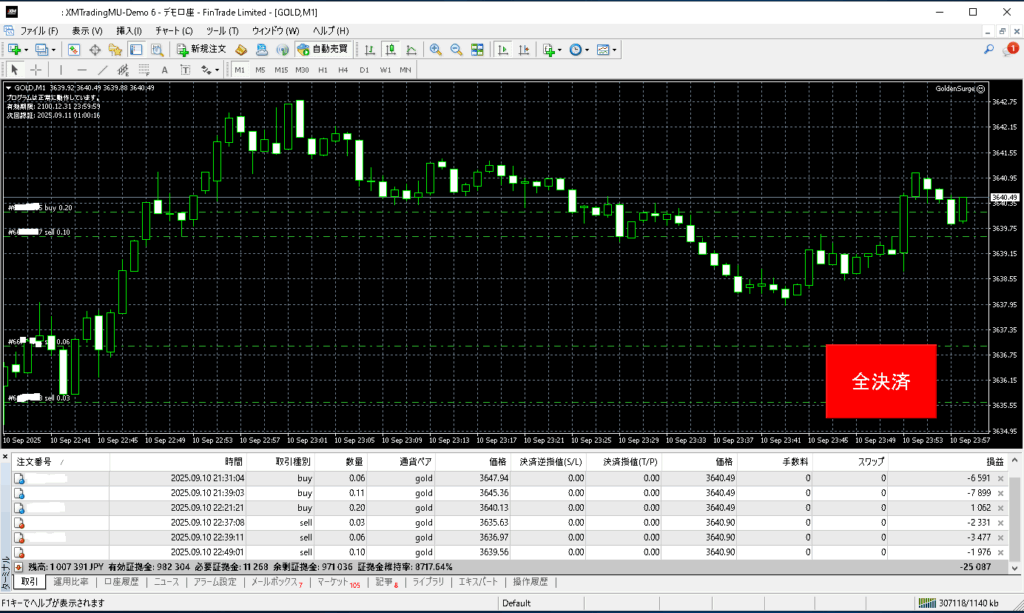Click the tile windows icon
1024x613 pixels.
[x=478, y=49]
